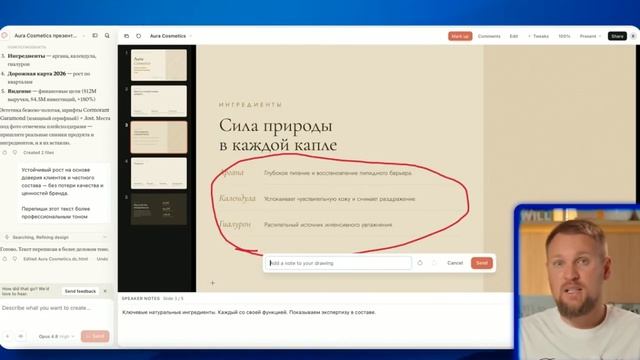This screenshot has width=640, height=360.
Task: Expand the 'Searching, Refining design' step
Action: [x=56, y=237]
